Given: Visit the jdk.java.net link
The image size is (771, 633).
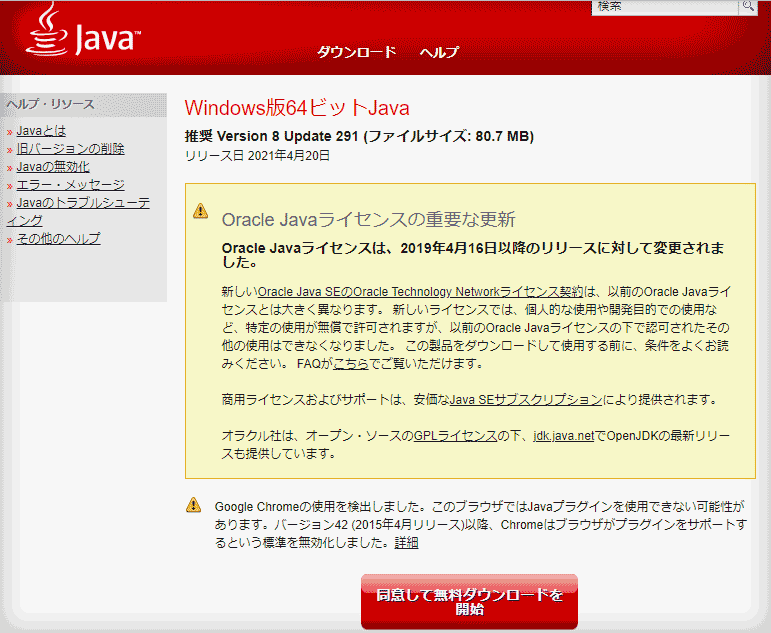Looking at the screenshot, I should tap(563, 435).
